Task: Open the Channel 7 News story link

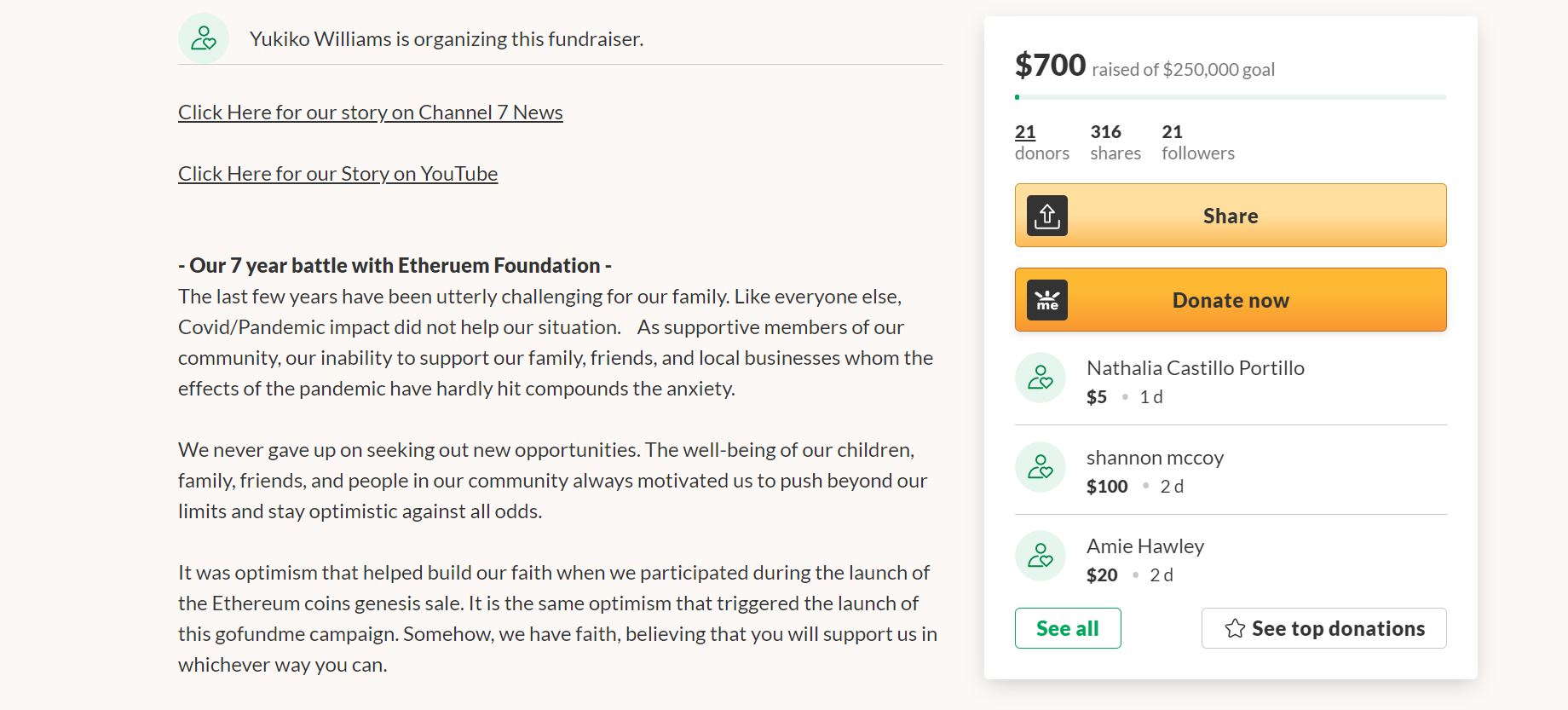Action: [371, 113]
